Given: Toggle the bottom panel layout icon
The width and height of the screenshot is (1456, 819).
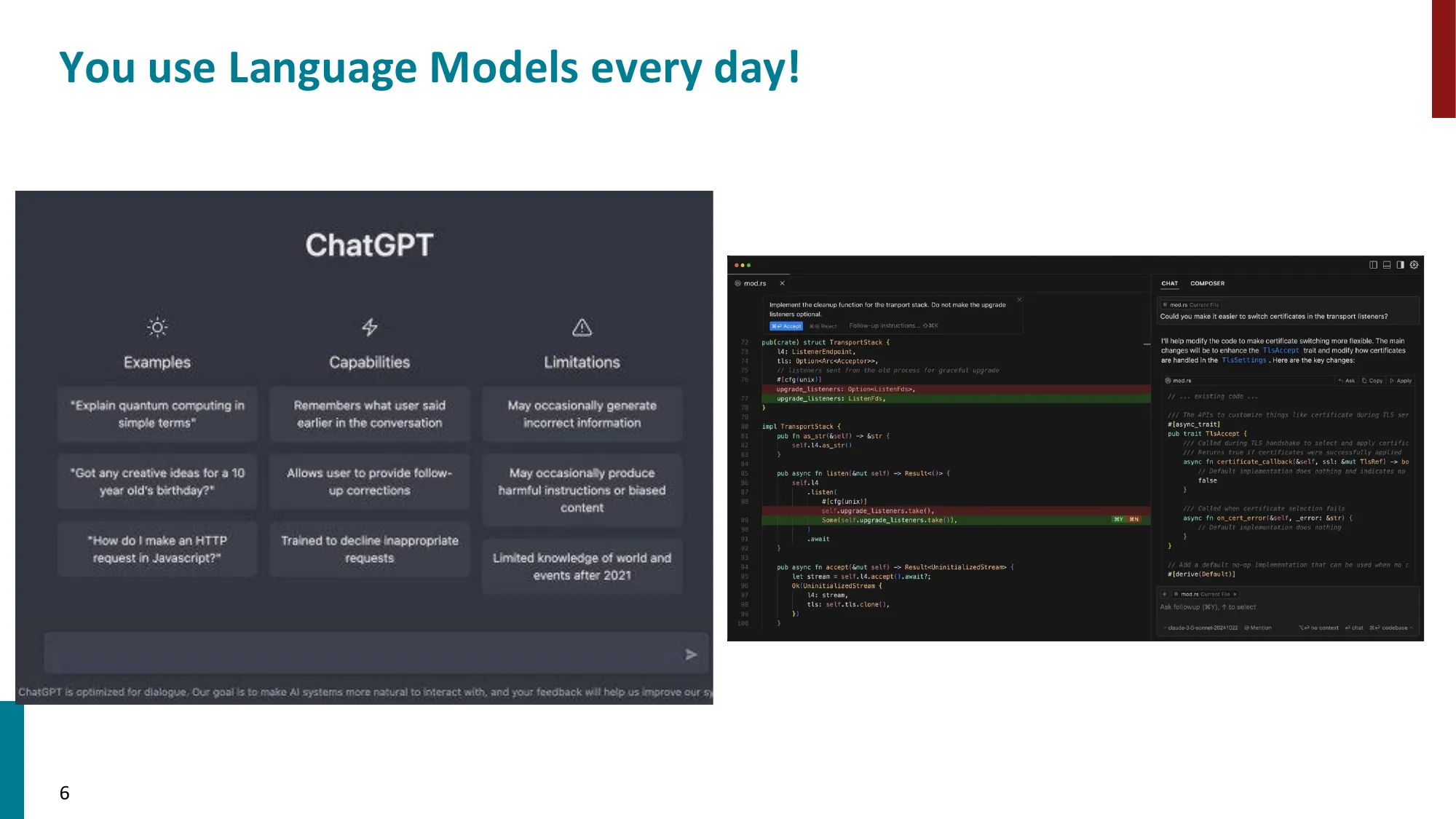Looking at the screenshot, I should click(1387, 265).
